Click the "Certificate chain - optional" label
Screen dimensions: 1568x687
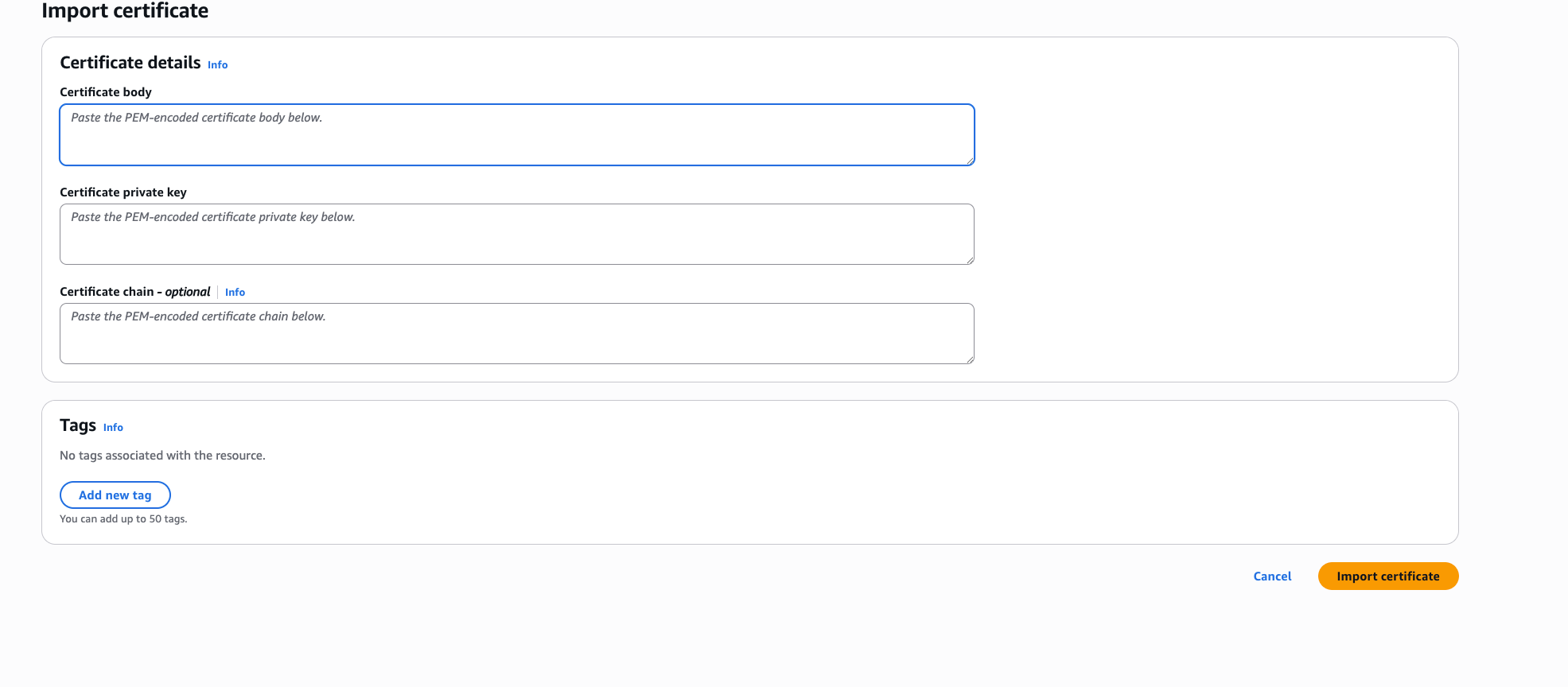(135, 292)
